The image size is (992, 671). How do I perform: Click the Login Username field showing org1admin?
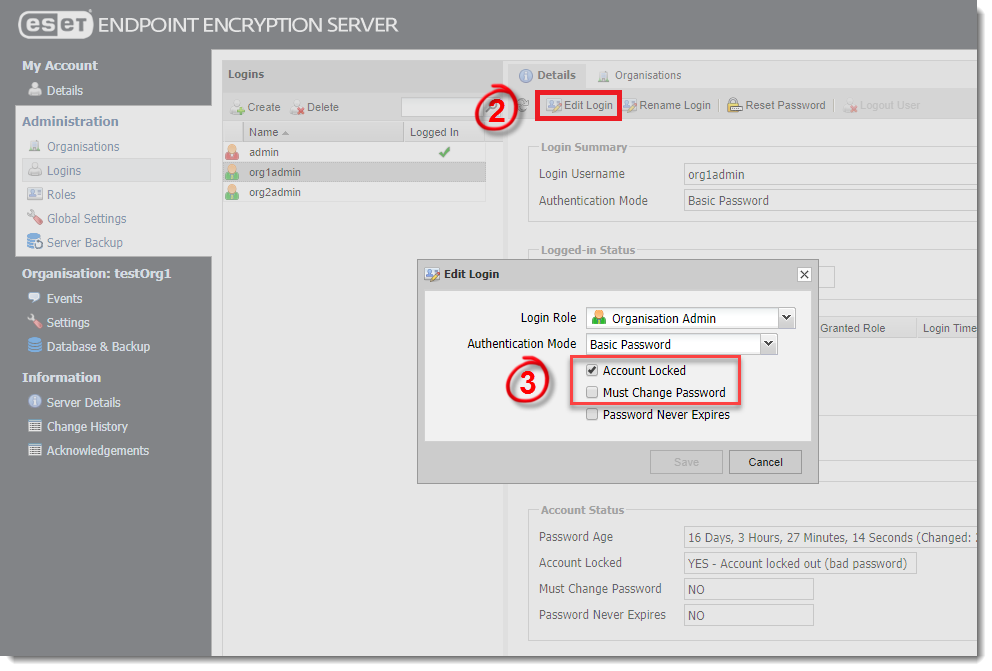(x=830, y=175)
